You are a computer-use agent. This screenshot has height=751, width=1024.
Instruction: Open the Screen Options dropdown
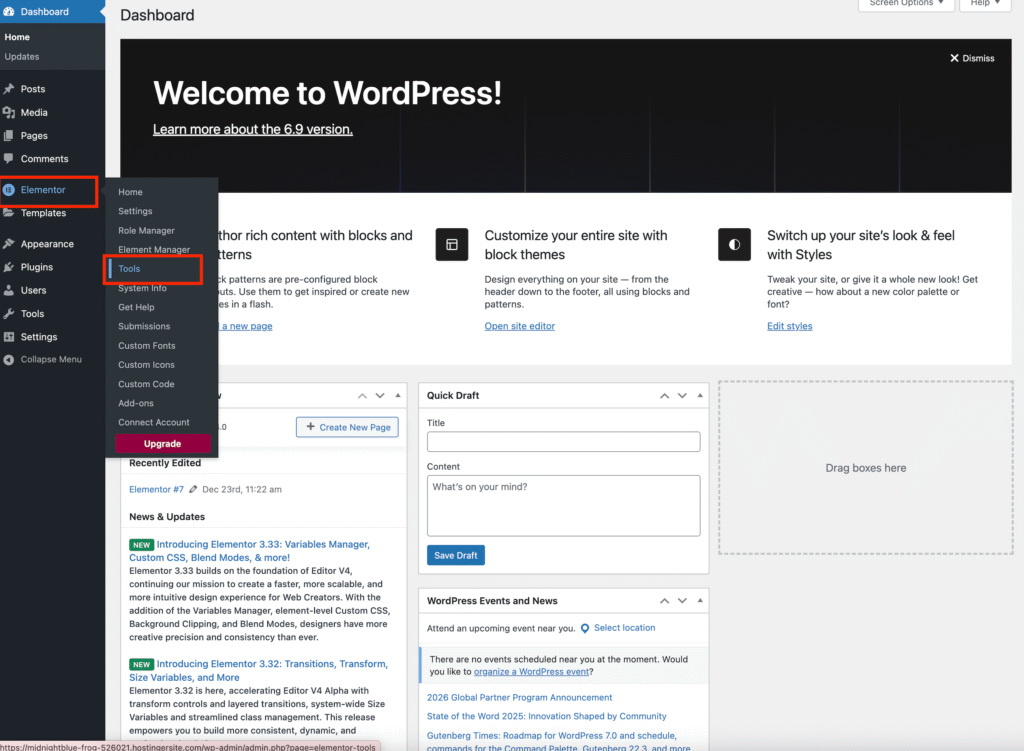pos(906,4)
